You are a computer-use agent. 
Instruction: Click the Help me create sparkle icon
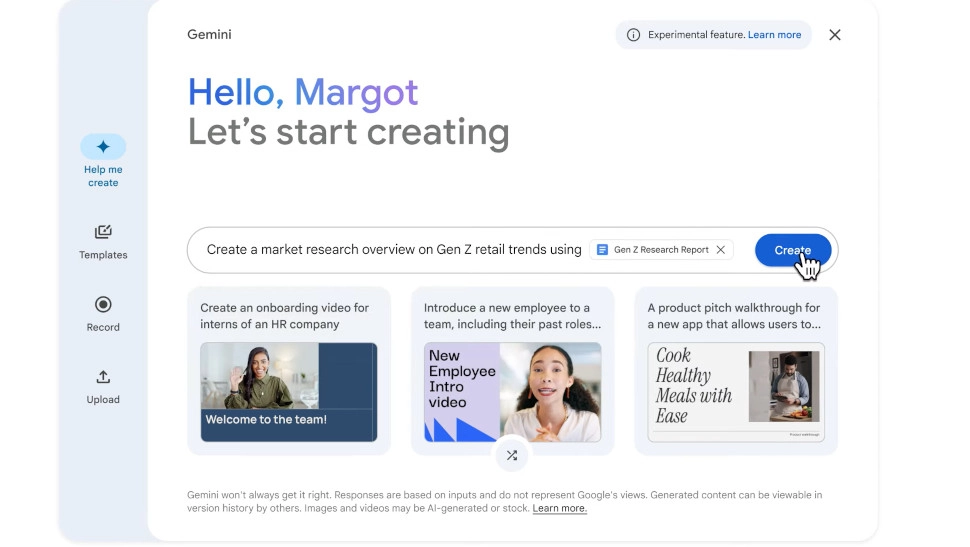(x=103, y=147)
